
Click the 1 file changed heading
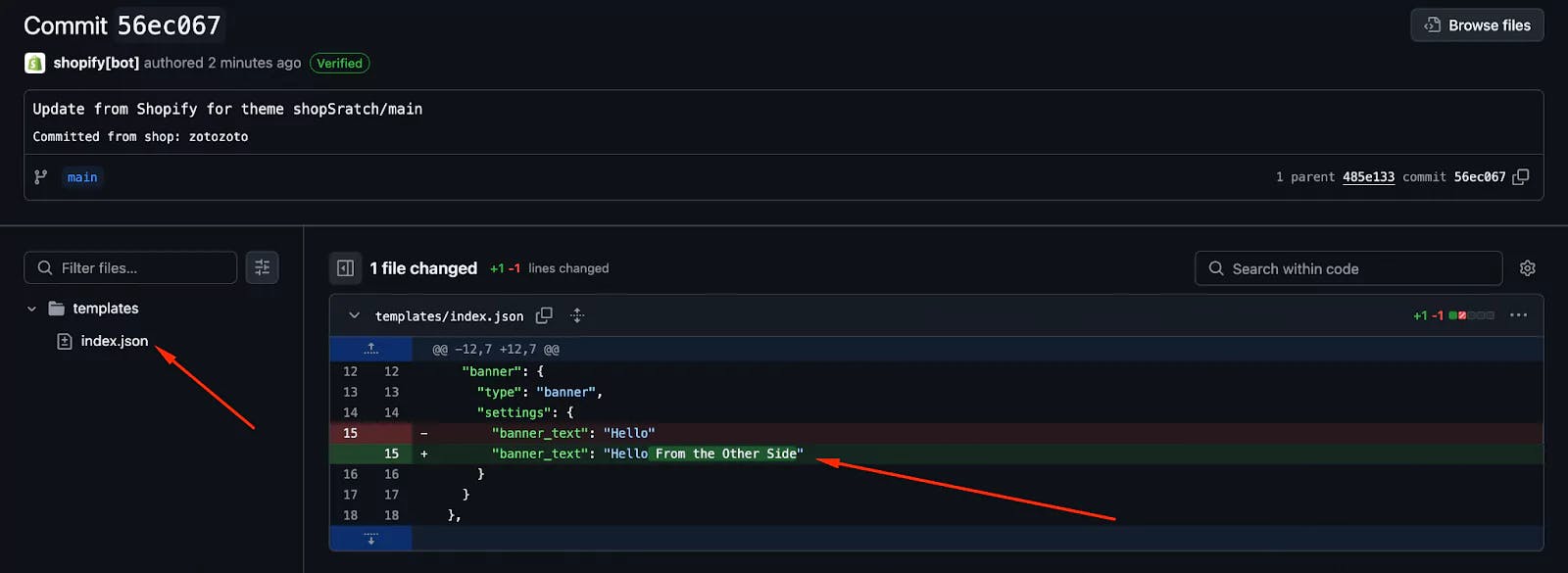[x=423, y=268]
